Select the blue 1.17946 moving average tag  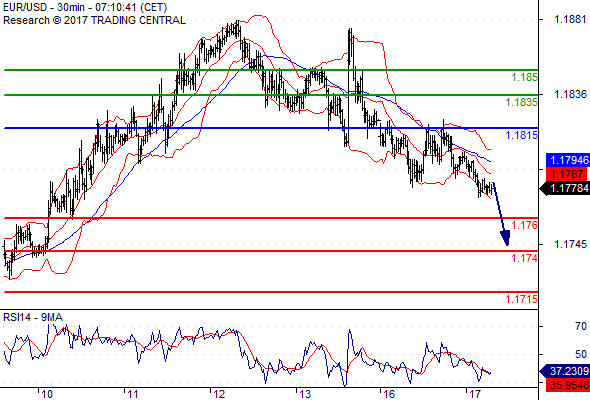(x=568, y=160)
